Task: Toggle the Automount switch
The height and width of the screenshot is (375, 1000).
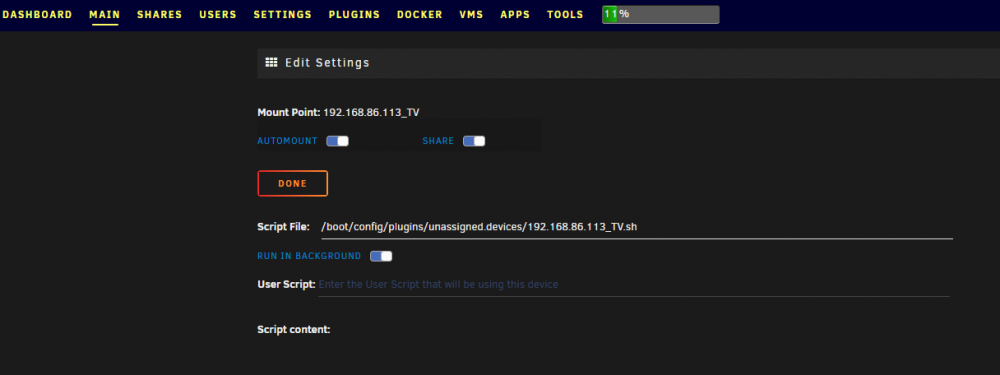Action: pos(337,141)
